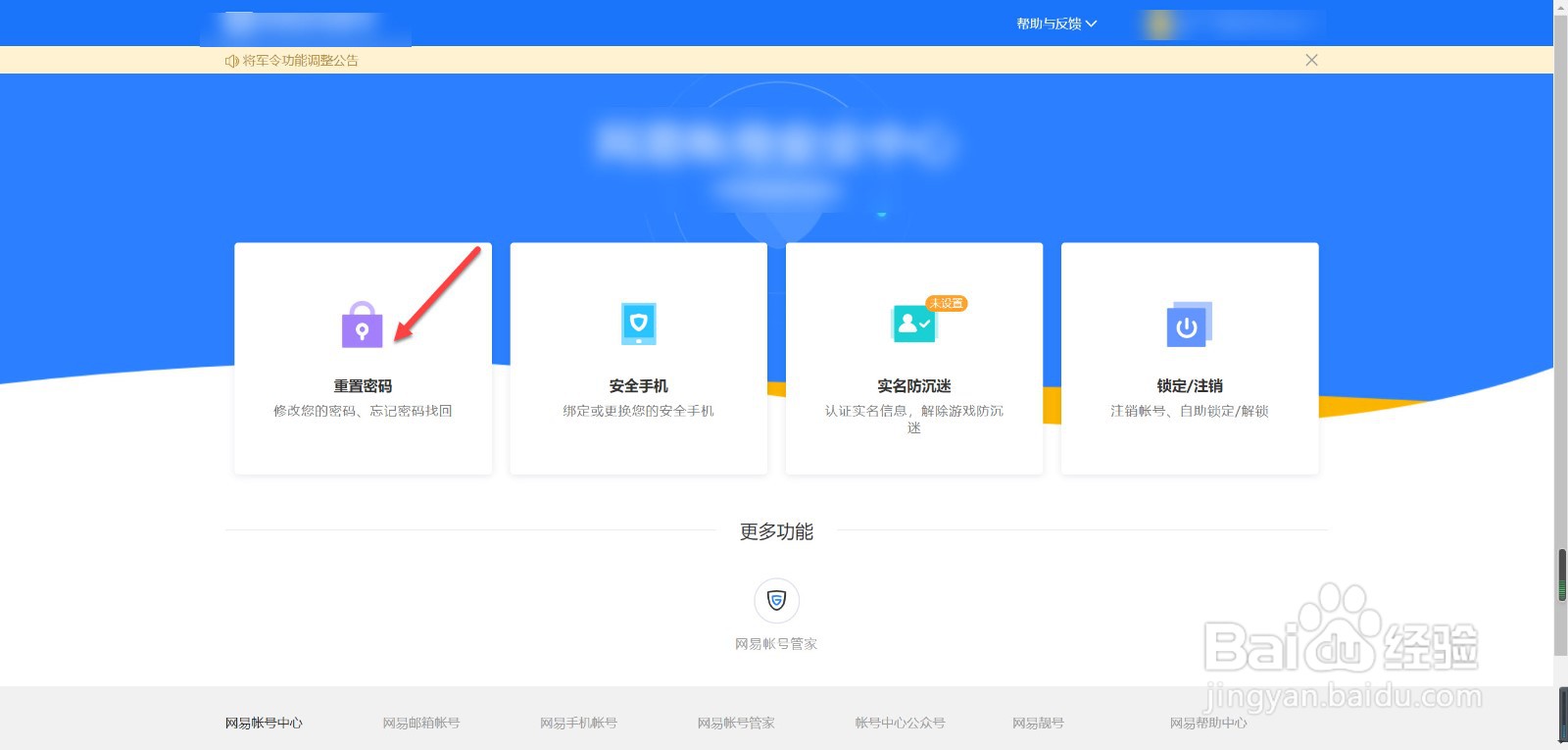1568x750 pixels.
Task: Open footer link 网易手机帐号
Action: point(578,724)
